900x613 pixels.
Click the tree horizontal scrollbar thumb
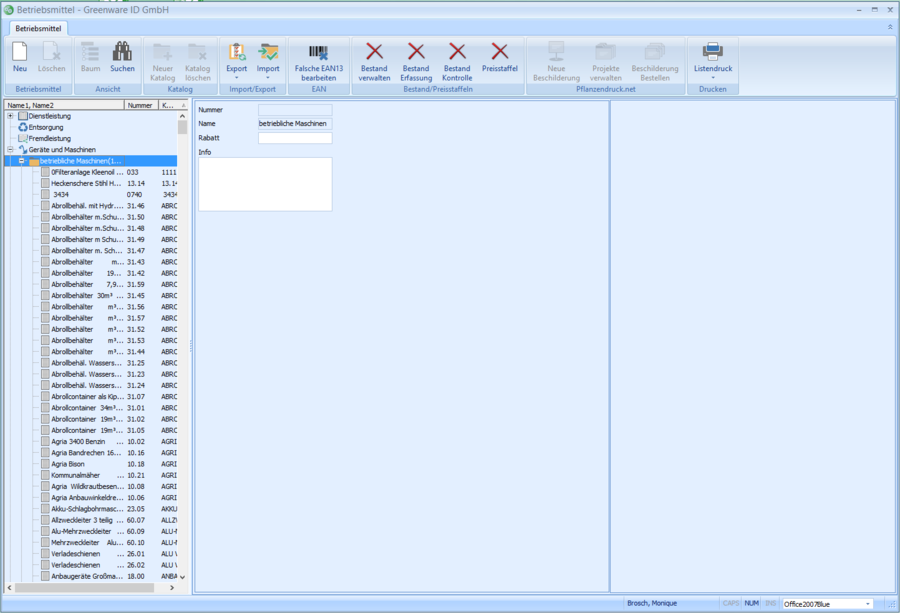[84, 588]
